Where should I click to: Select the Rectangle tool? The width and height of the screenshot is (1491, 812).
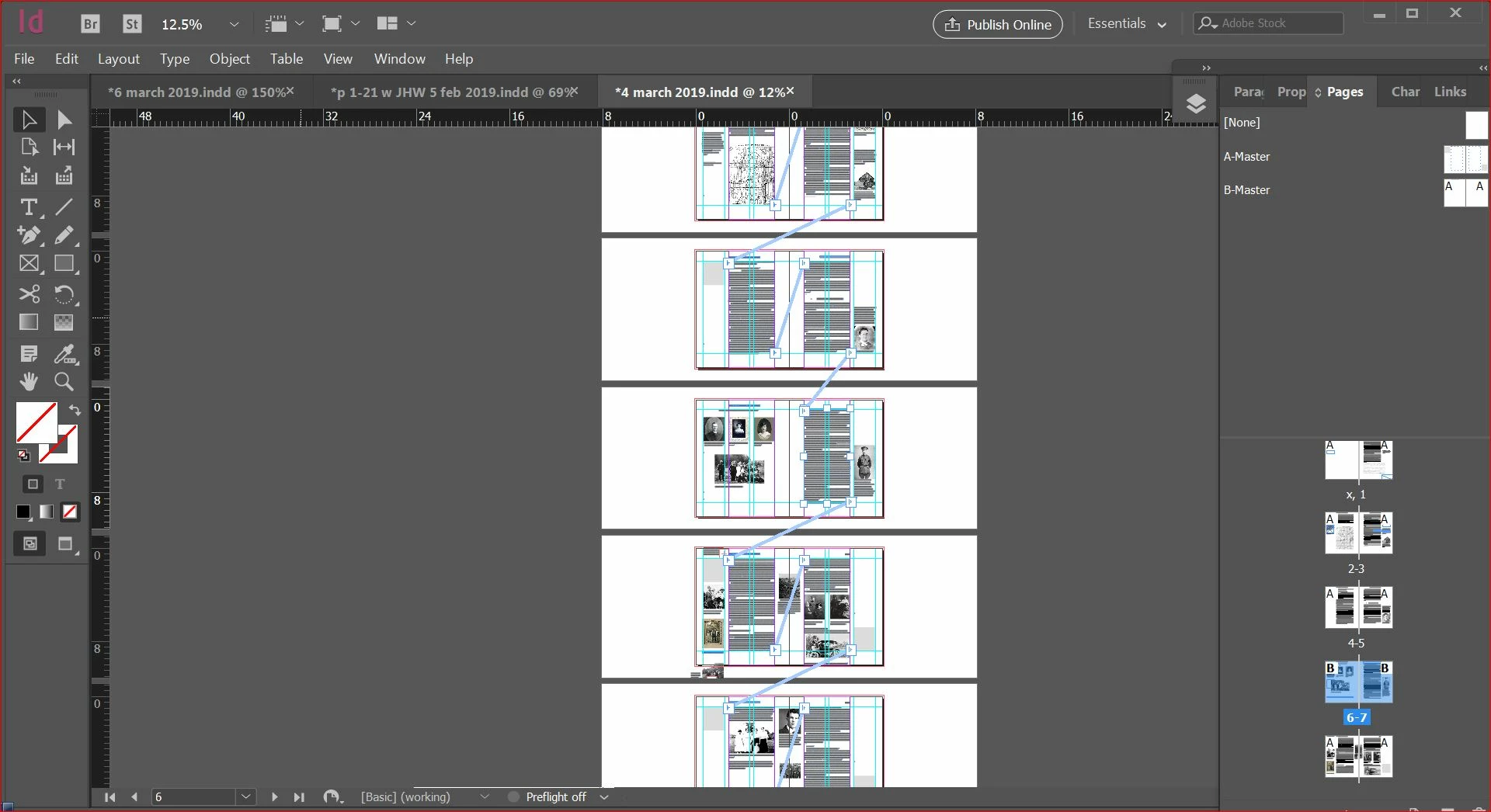[64, 264]
